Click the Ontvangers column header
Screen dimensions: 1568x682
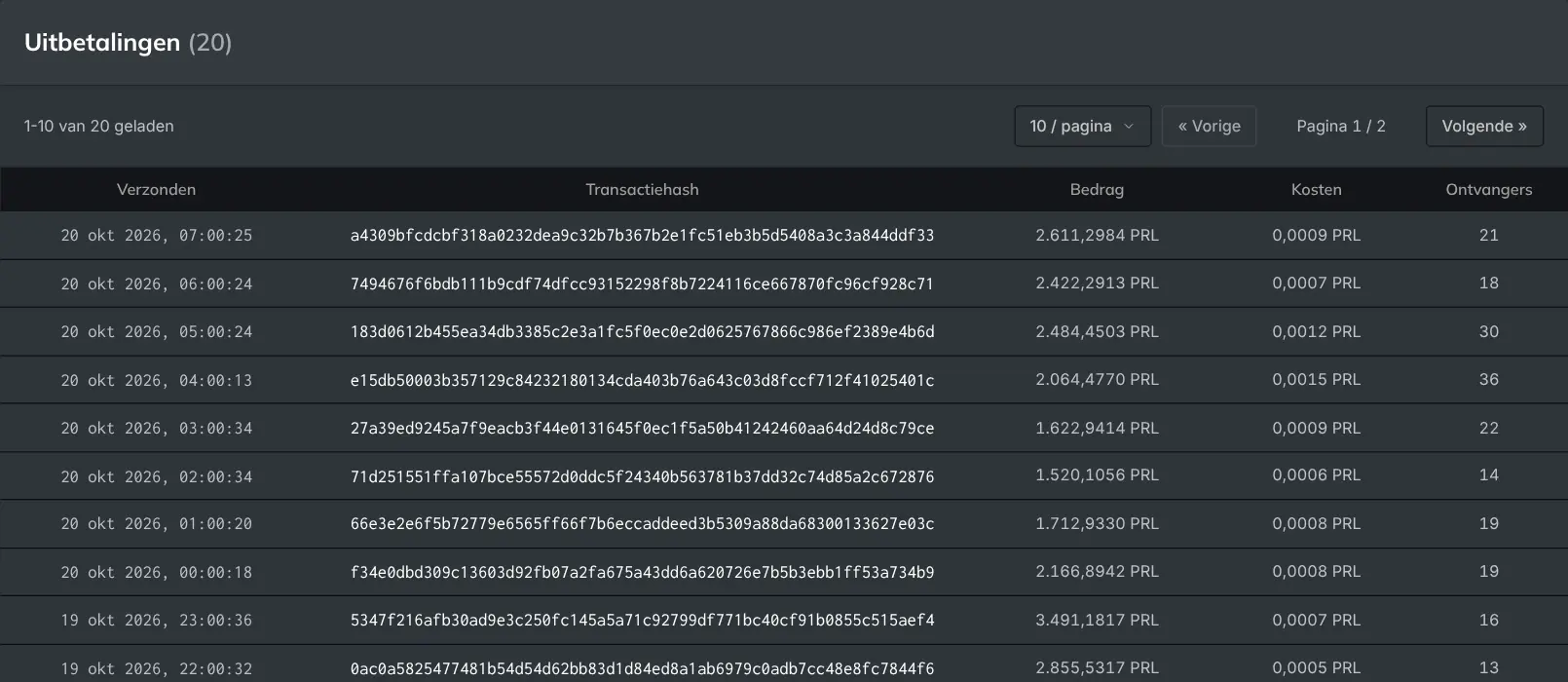[1488, 190]
